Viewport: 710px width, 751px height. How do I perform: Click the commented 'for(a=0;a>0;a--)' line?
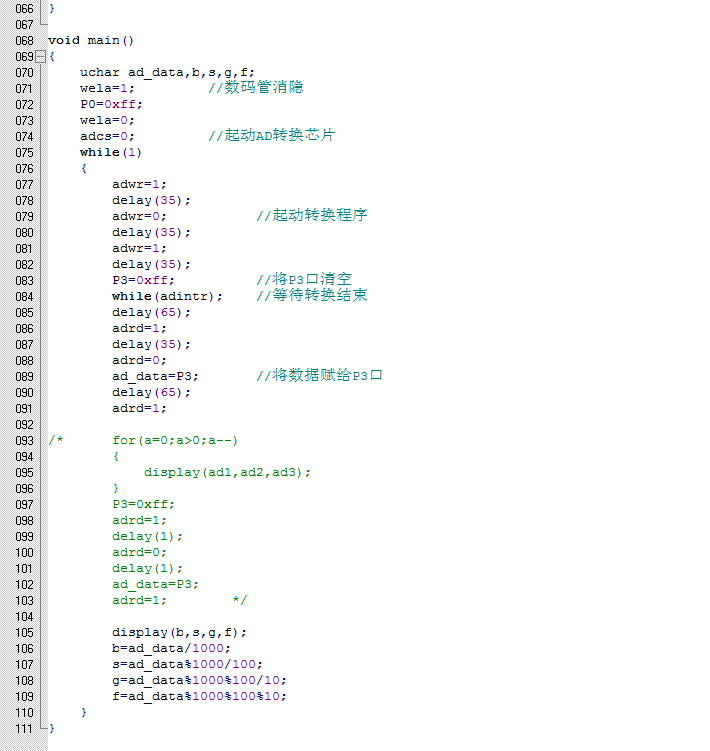pyautogui.click(x=175, y=441)
